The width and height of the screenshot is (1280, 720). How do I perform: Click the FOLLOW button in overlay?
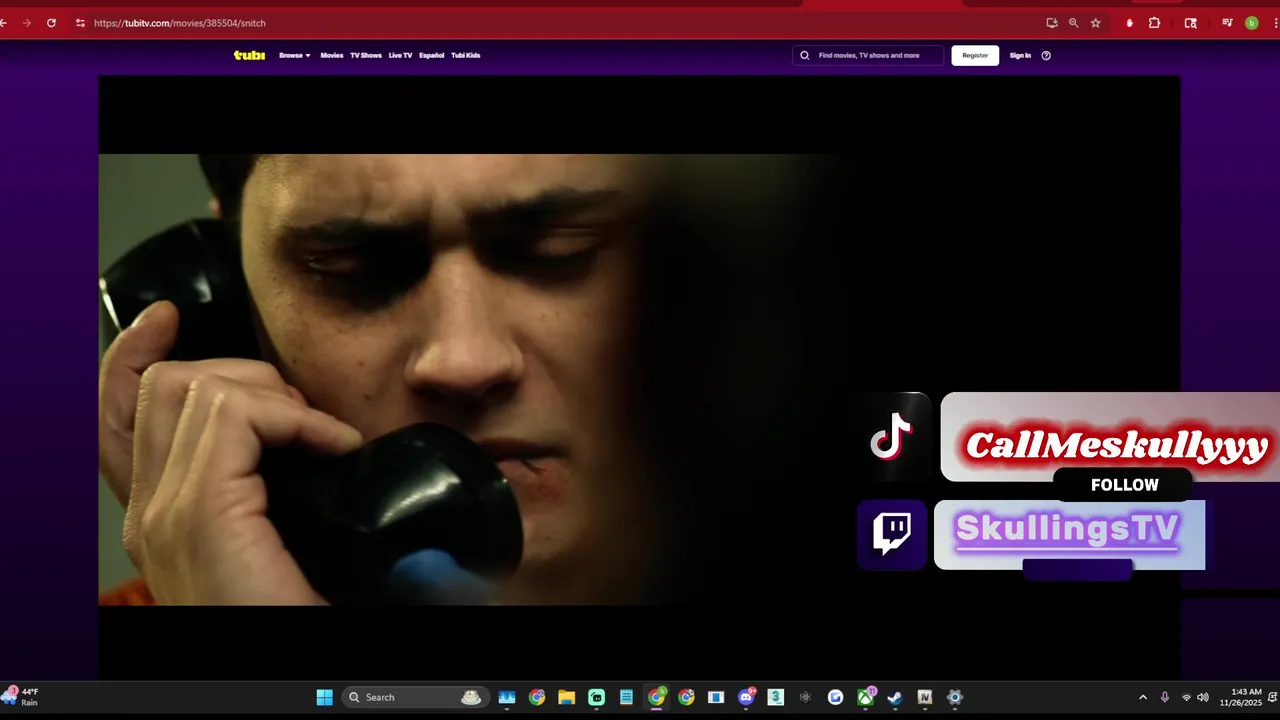click(x=1124, y=485)
